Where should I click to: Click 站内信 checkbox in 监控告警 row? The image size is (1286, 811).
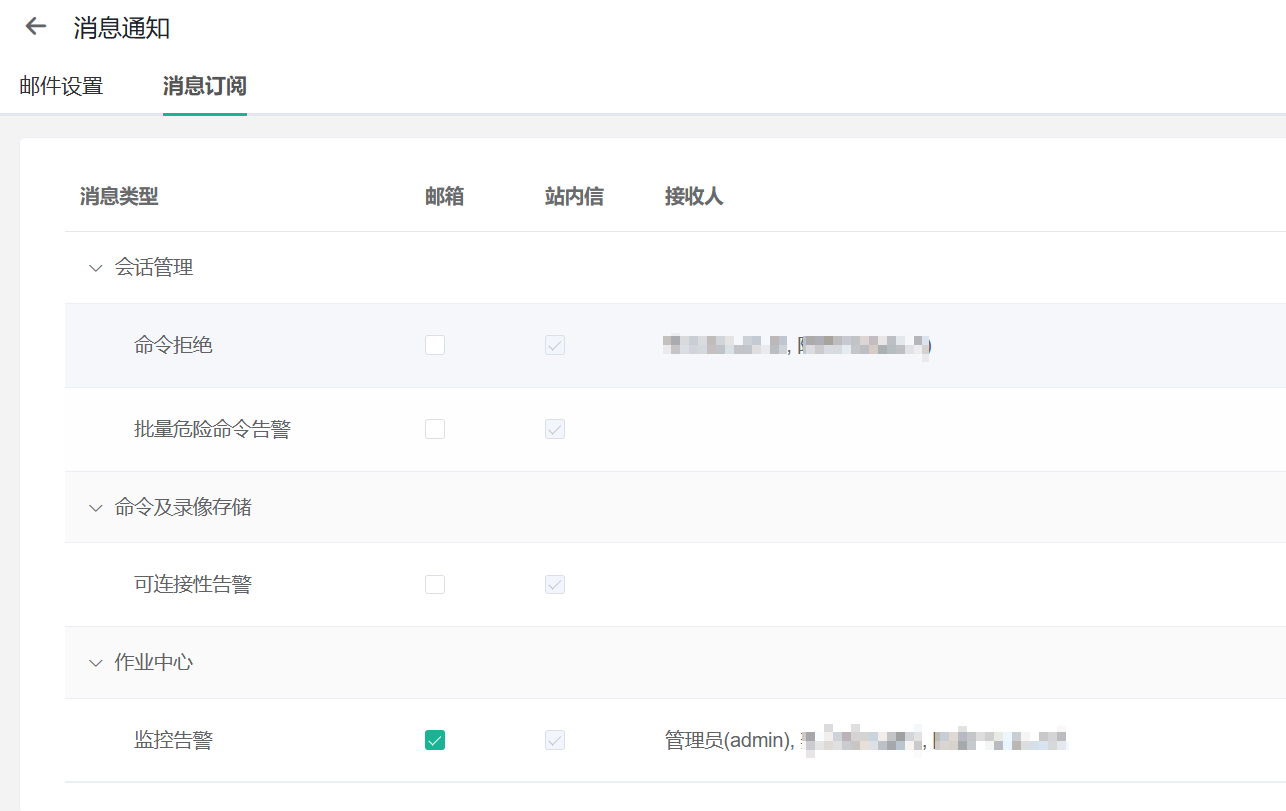pos(555,740)
